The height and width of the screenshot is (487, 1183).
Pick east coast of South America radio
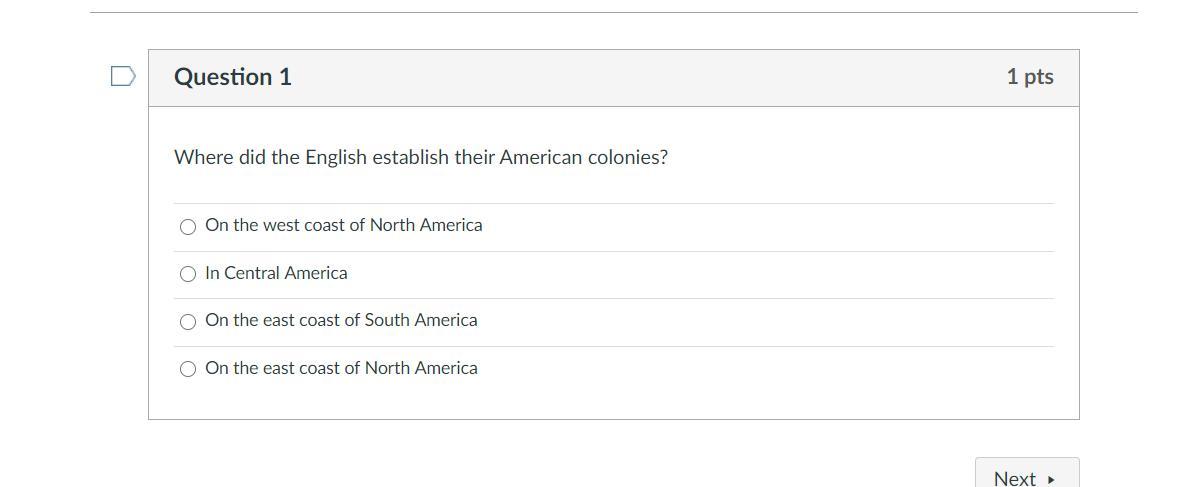click(x=188, y=322)
